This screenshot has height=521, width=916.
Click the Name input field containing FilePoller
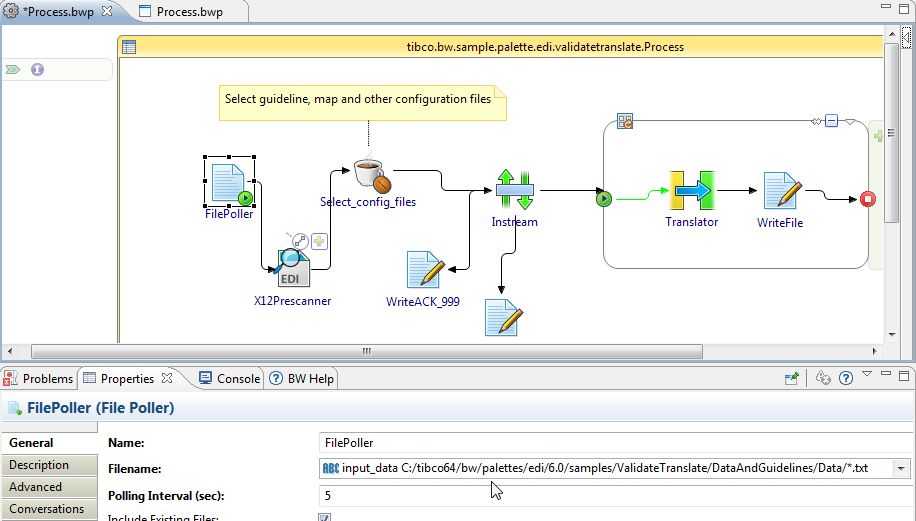pyautogui.click(x=615, y=443)
